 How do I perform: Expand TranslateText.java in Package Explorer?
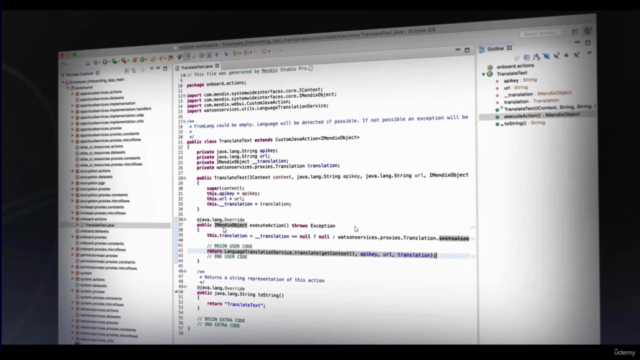[x=77, y=225]
